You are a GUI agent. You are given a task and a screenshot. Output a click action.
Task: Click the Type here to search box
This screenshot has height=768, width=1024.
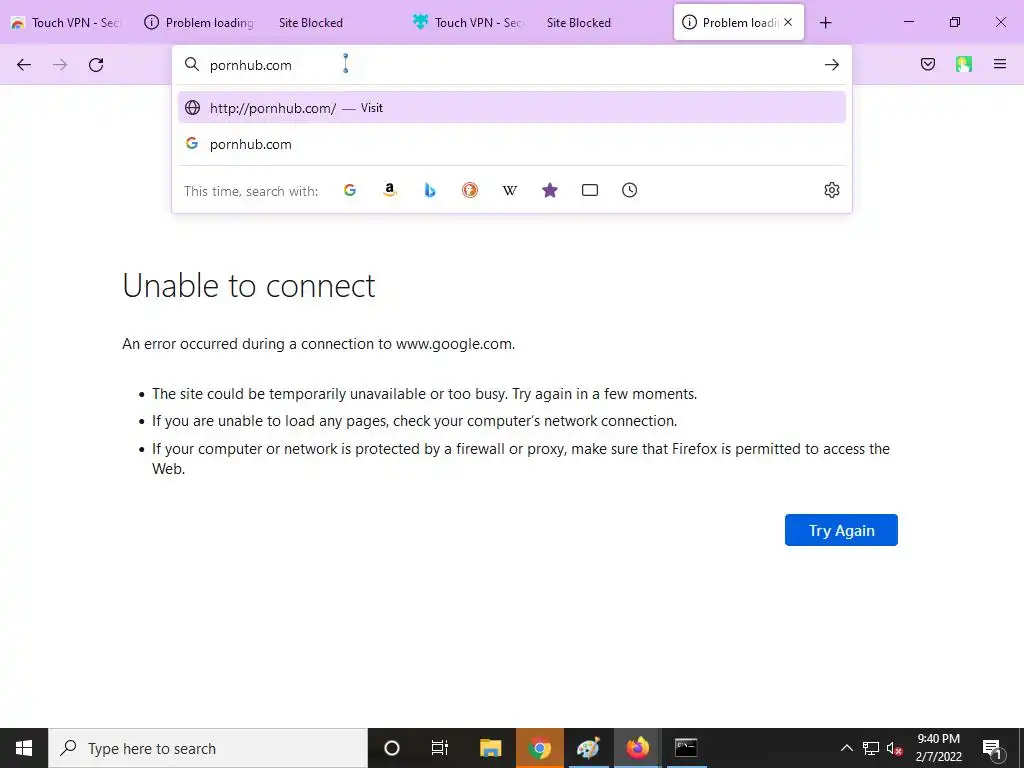point(208,748)
